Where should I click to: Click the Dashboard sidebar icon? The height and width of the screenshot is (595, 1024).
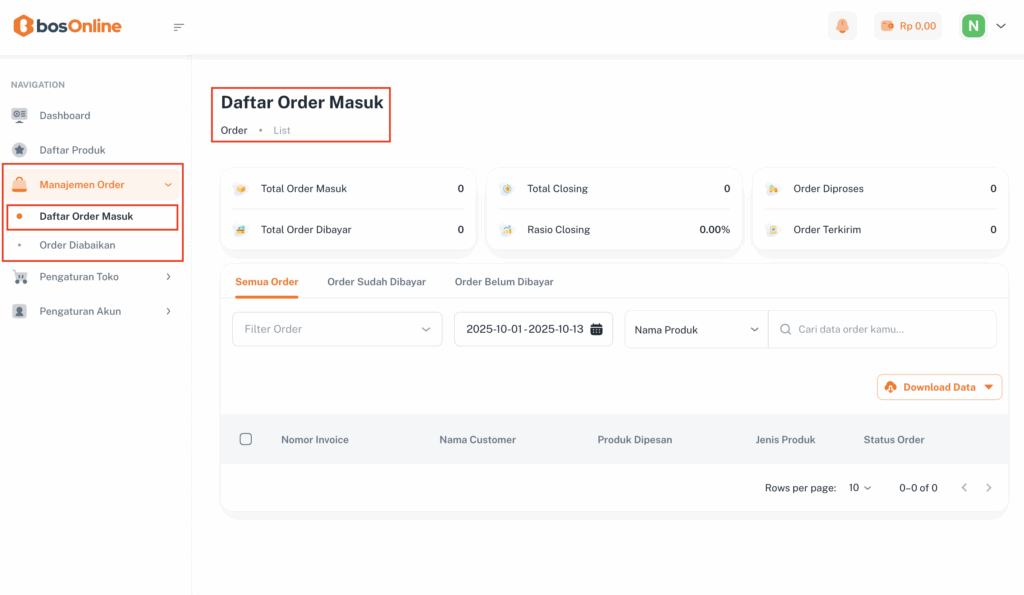19,115
